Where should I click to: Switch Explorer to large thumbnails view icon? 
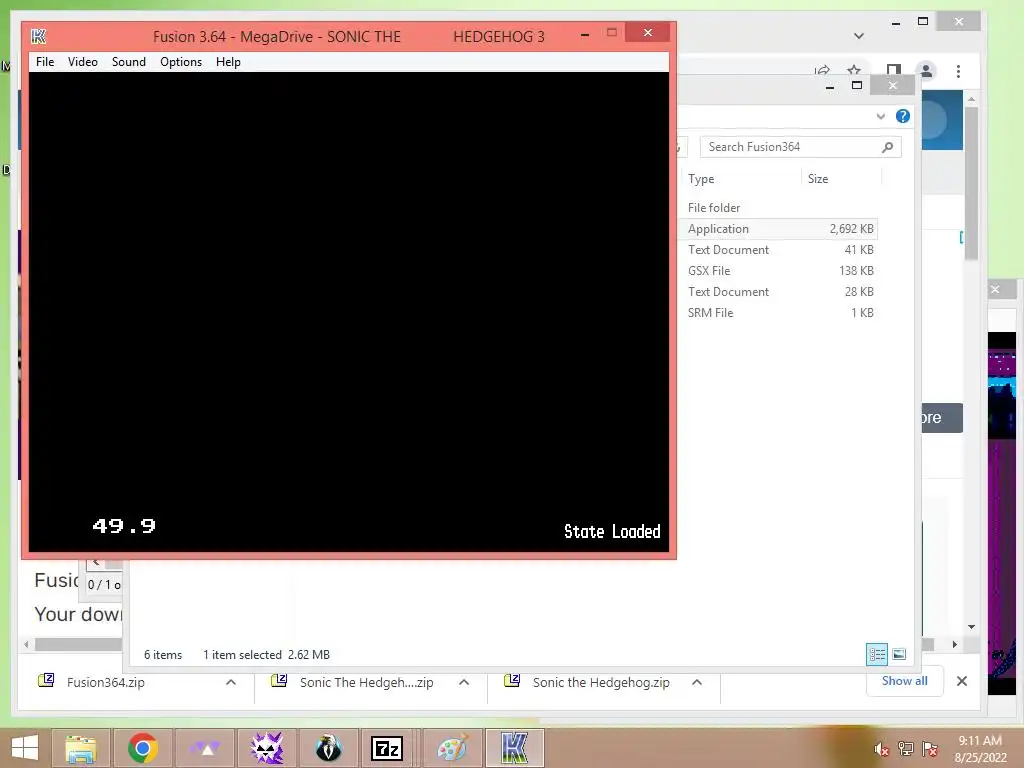[x=899, y=654]
